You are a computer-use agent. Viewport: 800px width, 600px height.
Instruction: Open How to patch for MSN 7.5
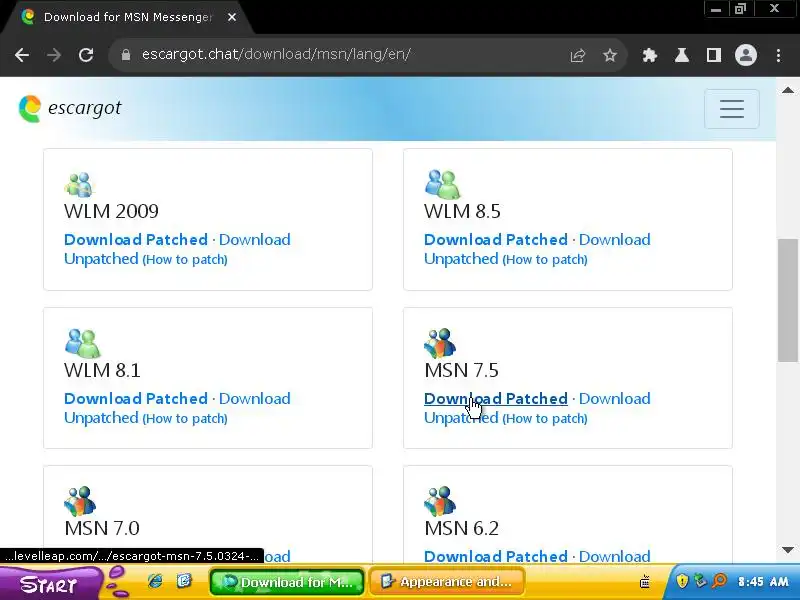pyautogui.click(x=545, y=418)
